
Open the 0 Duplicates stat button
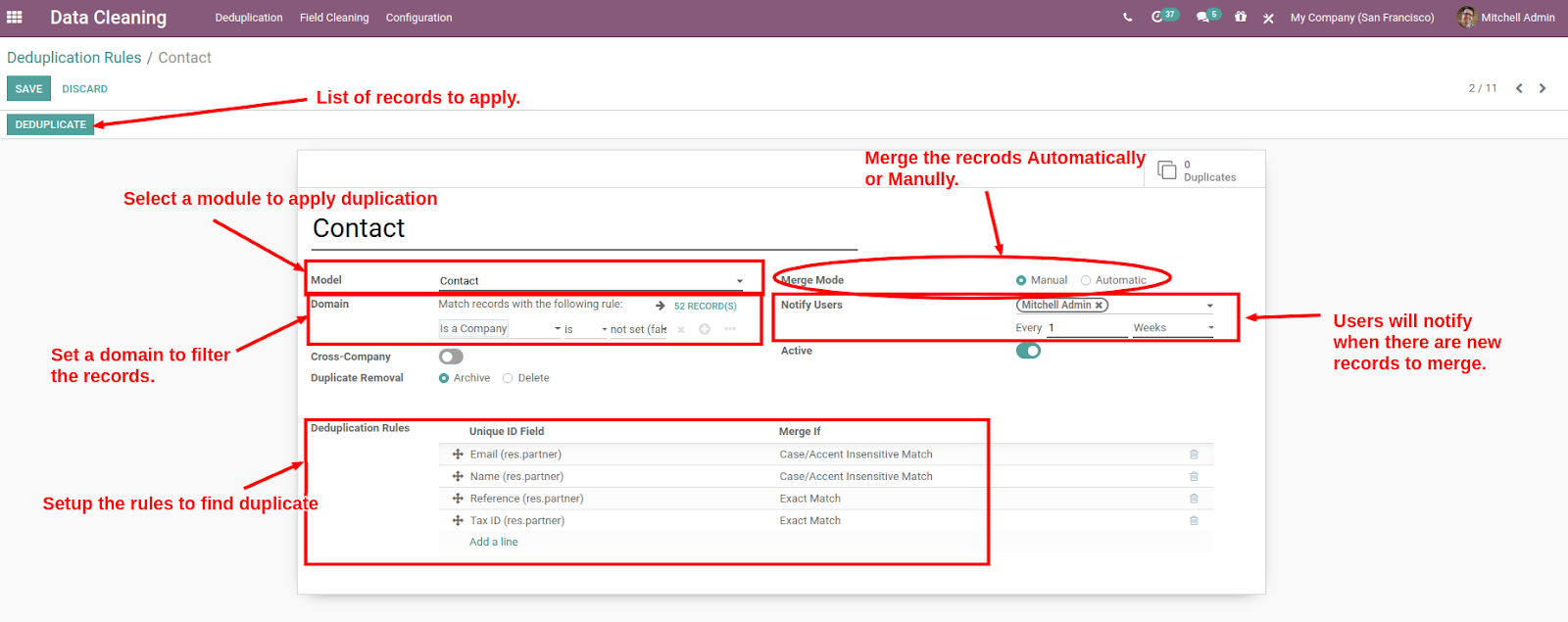click(x=1204, y=169)
